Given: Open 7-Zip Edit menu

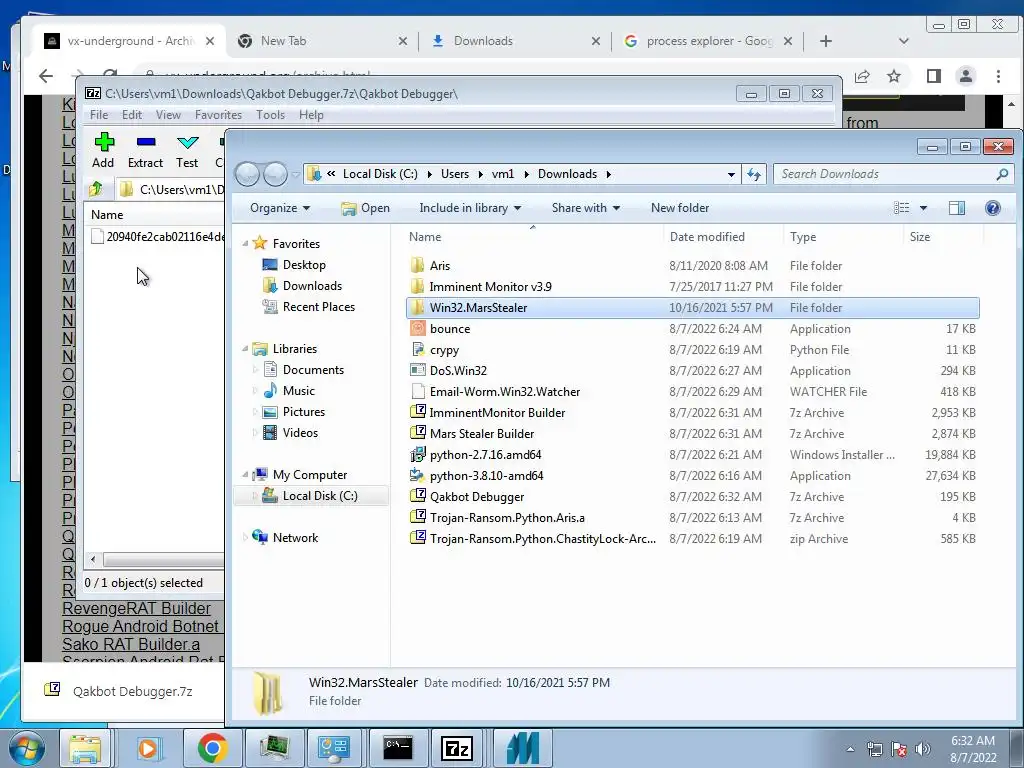Looking at the screenshot, I should 132,115.
